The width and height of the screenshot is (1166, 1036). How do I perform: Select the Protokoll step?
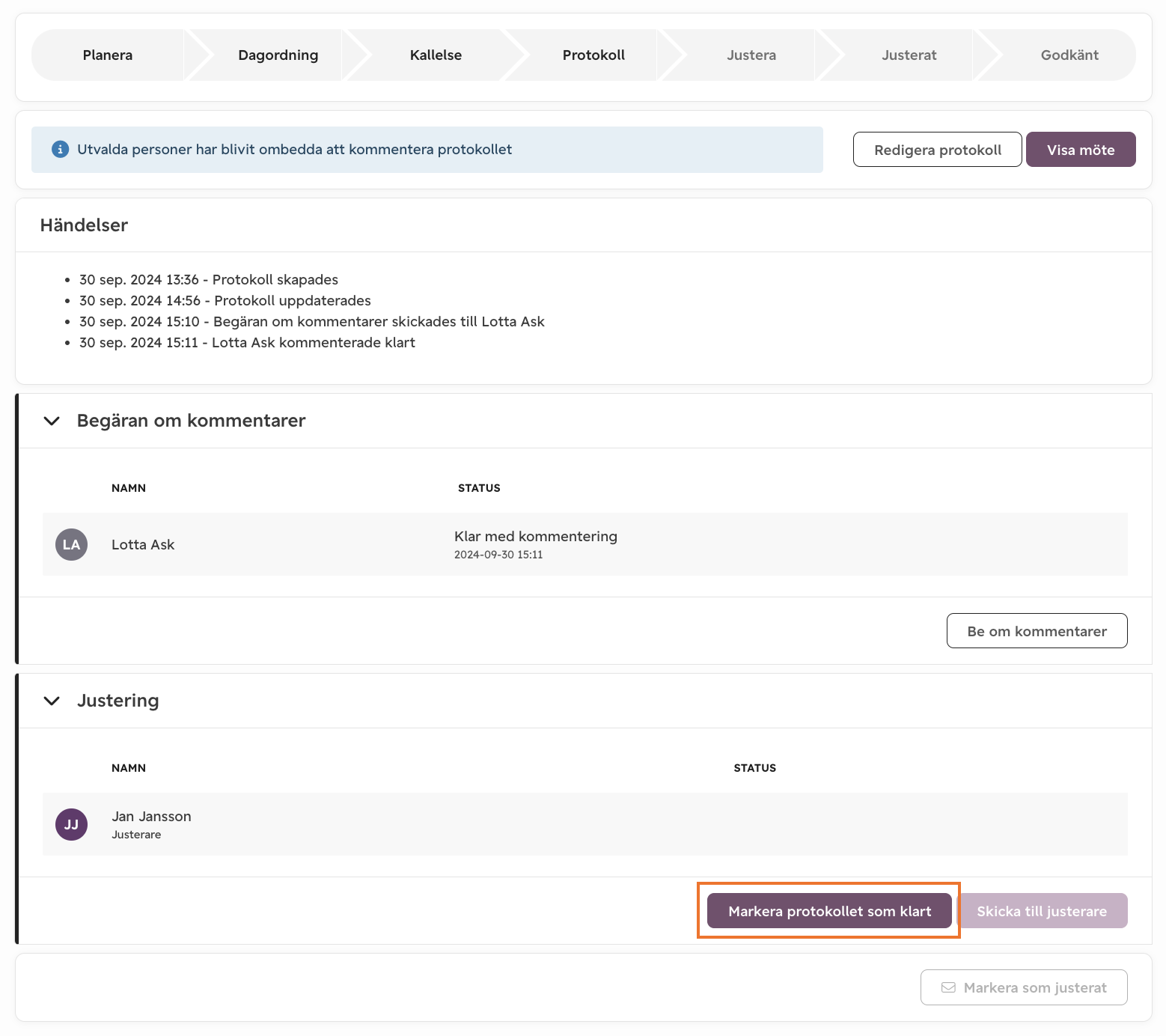coord(593,55)
